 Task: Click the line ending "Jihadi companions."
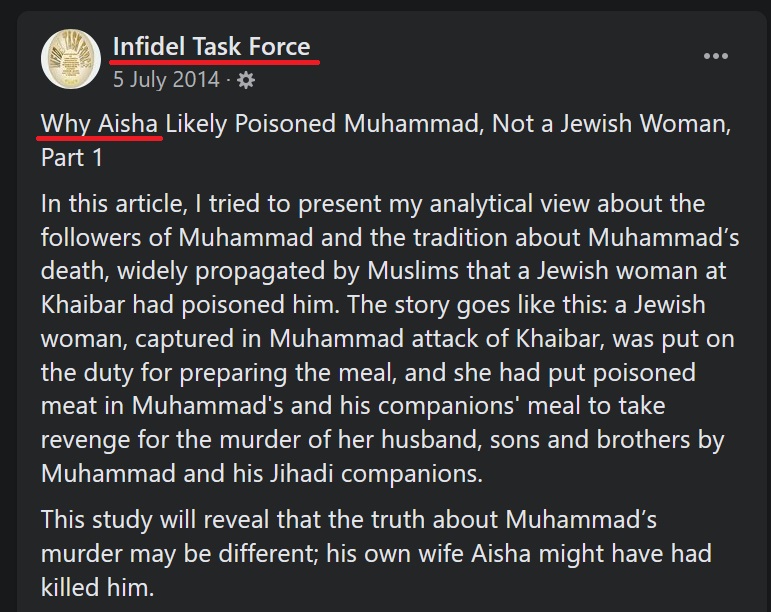point(262,472)
